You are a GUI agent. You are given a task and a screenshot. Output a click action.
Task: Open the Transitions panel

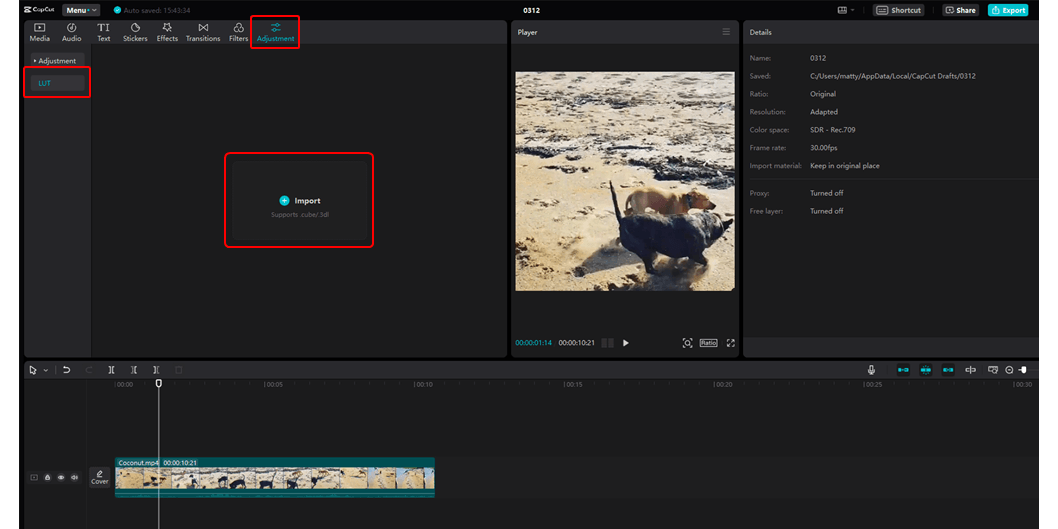click(x=203, y=32)
